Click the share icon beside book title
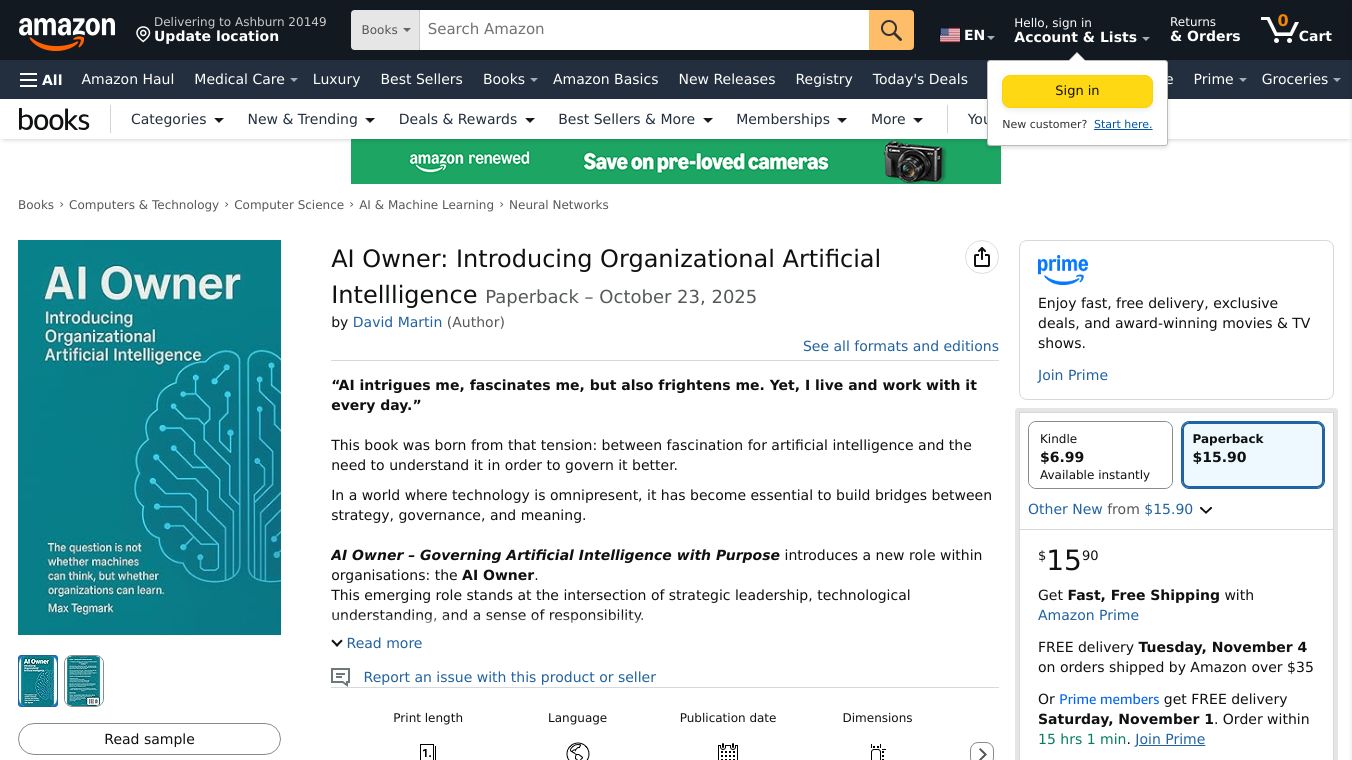The height and width of the screenshot is (760, 1352). coord(982,258)
